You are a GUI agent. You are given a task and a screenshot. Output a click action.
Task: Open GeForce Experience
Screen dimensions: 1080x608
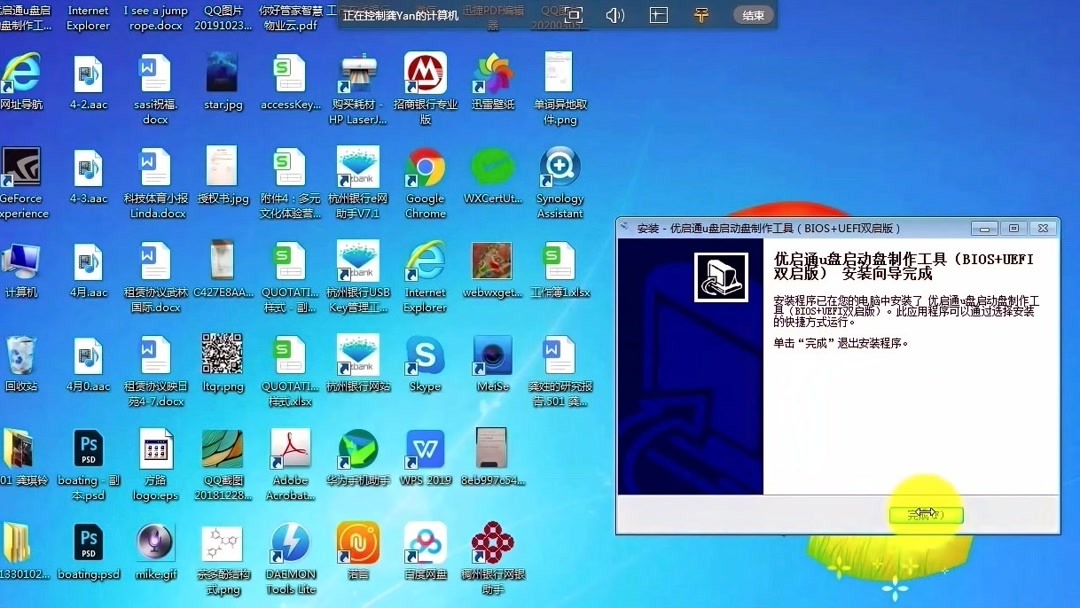(x=22, y=165)
